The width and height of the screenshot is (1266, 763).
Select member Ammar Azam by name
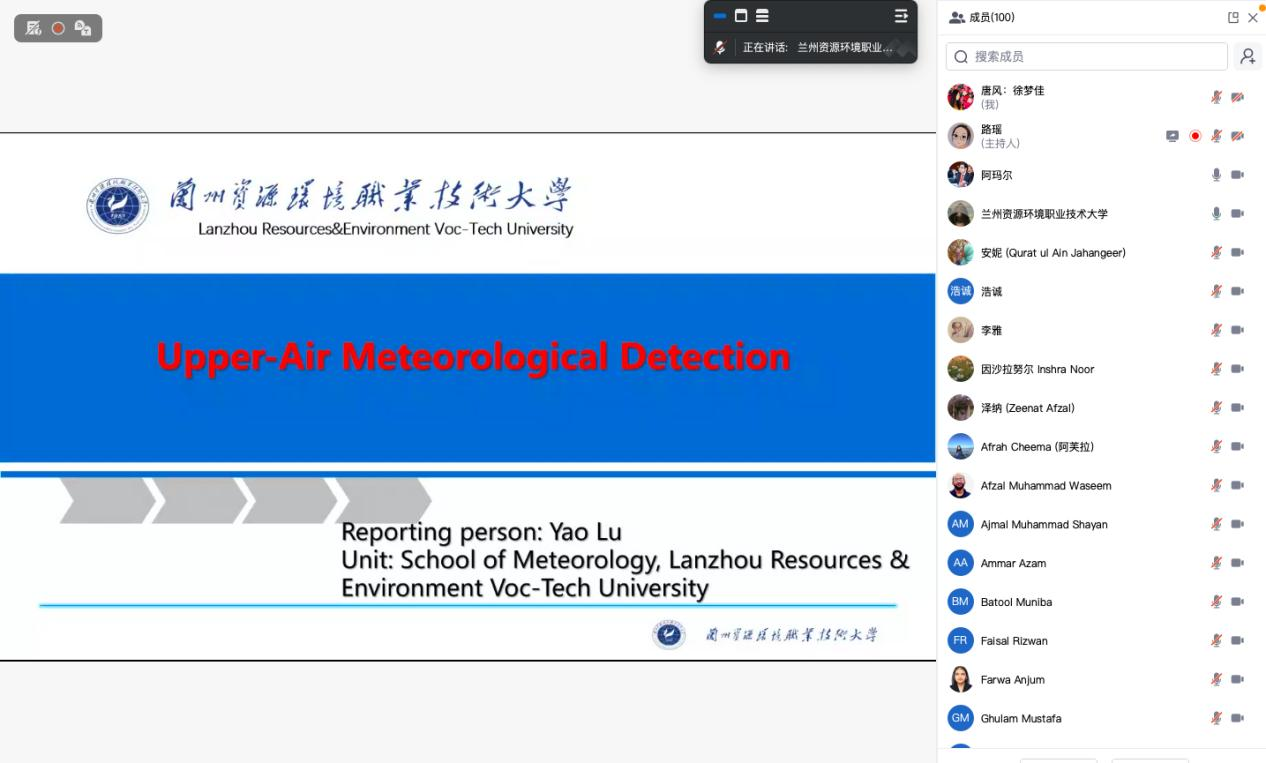point(1013,563)
